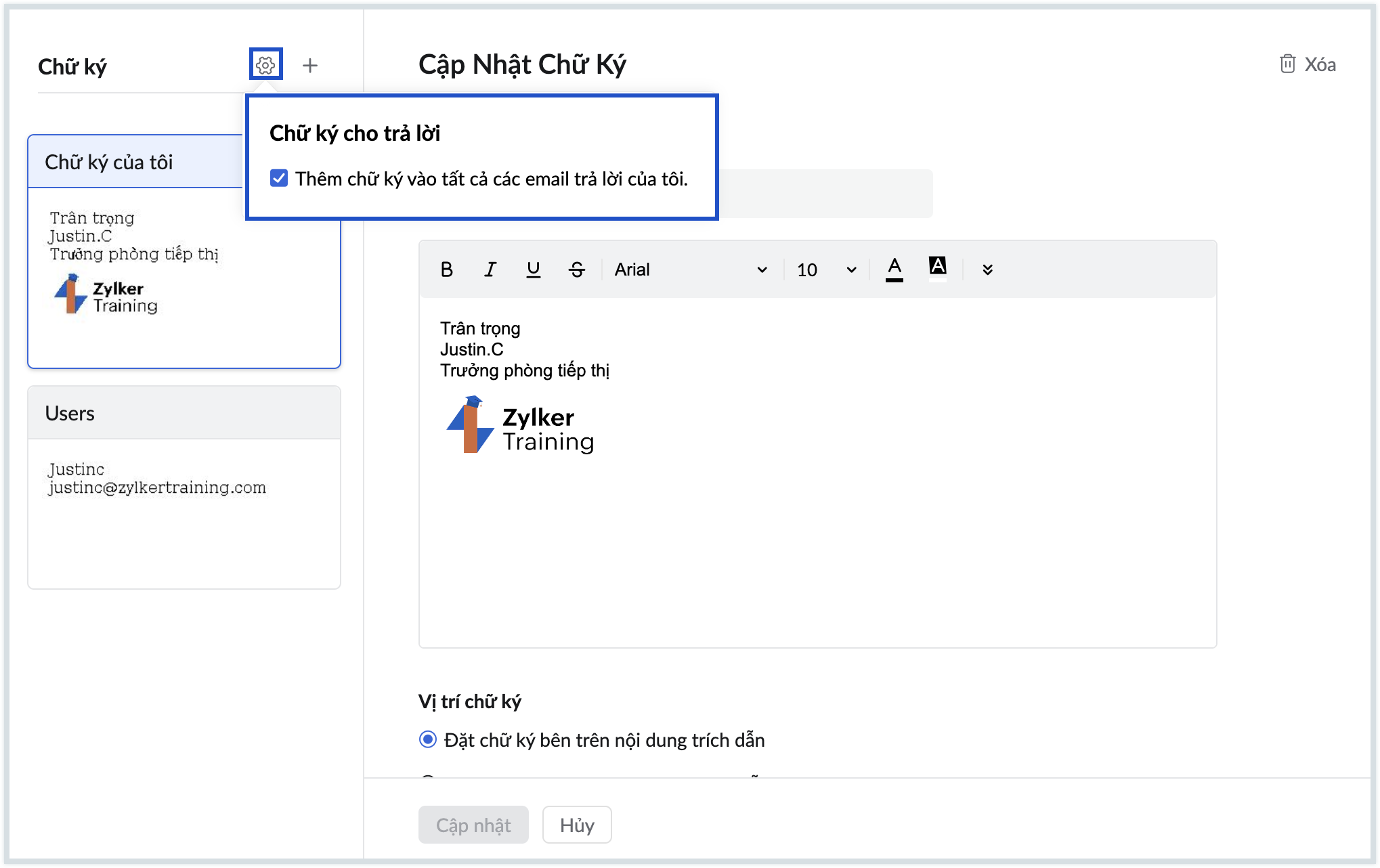Click 'justinc@zylkertraining.com' in Users card
The height and width of the screenshot is (868, 1380).
coord(157,487)
